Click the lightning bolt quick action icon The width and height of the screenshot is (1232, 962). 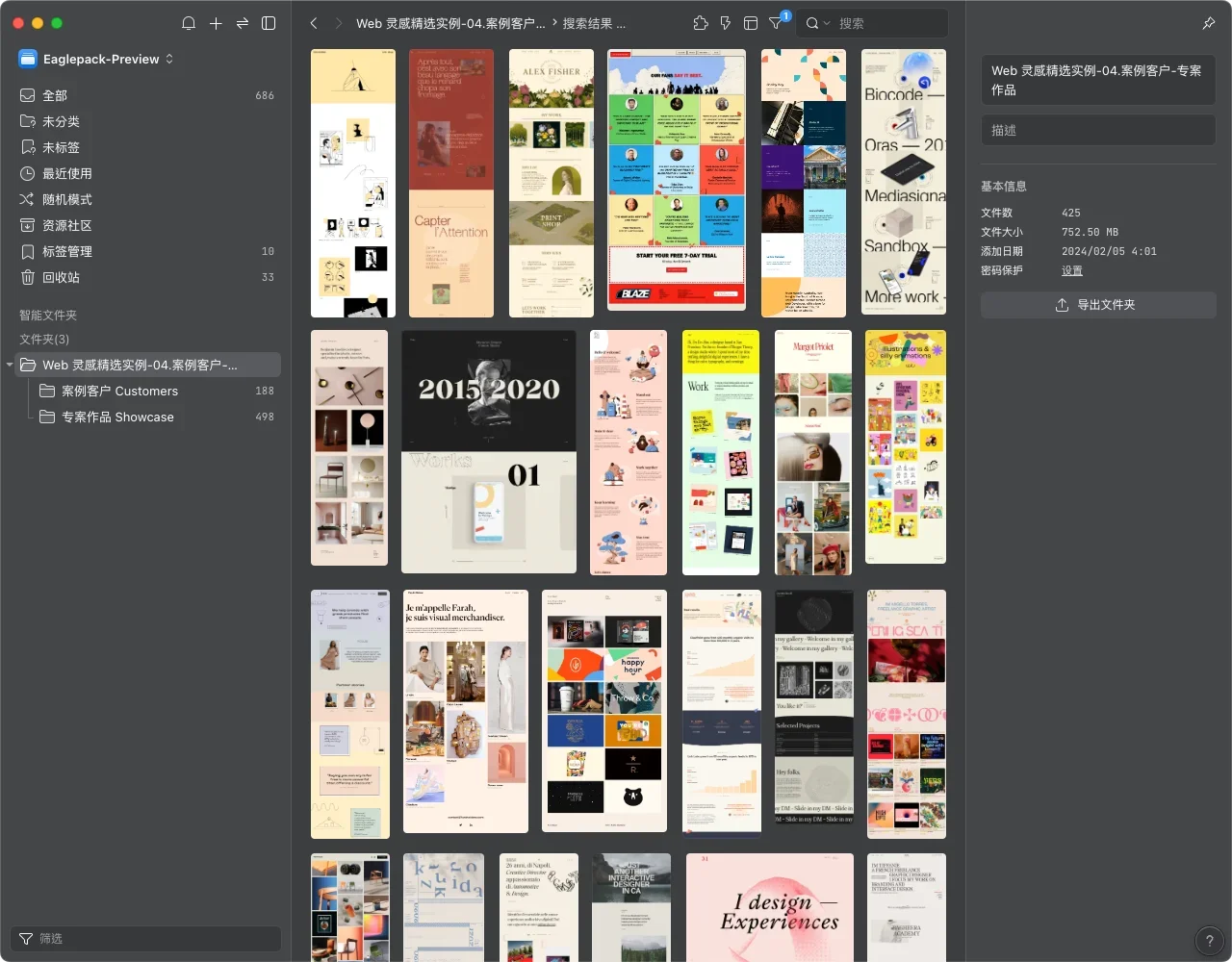tap(726, 23)
